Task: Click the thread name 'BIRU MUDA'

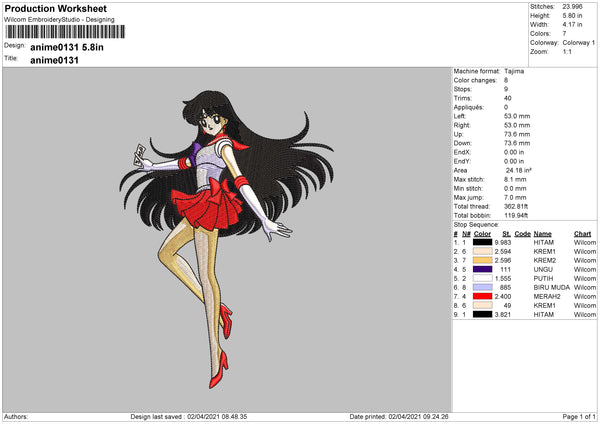Action: pyautogui.click(x=552, y=287)
